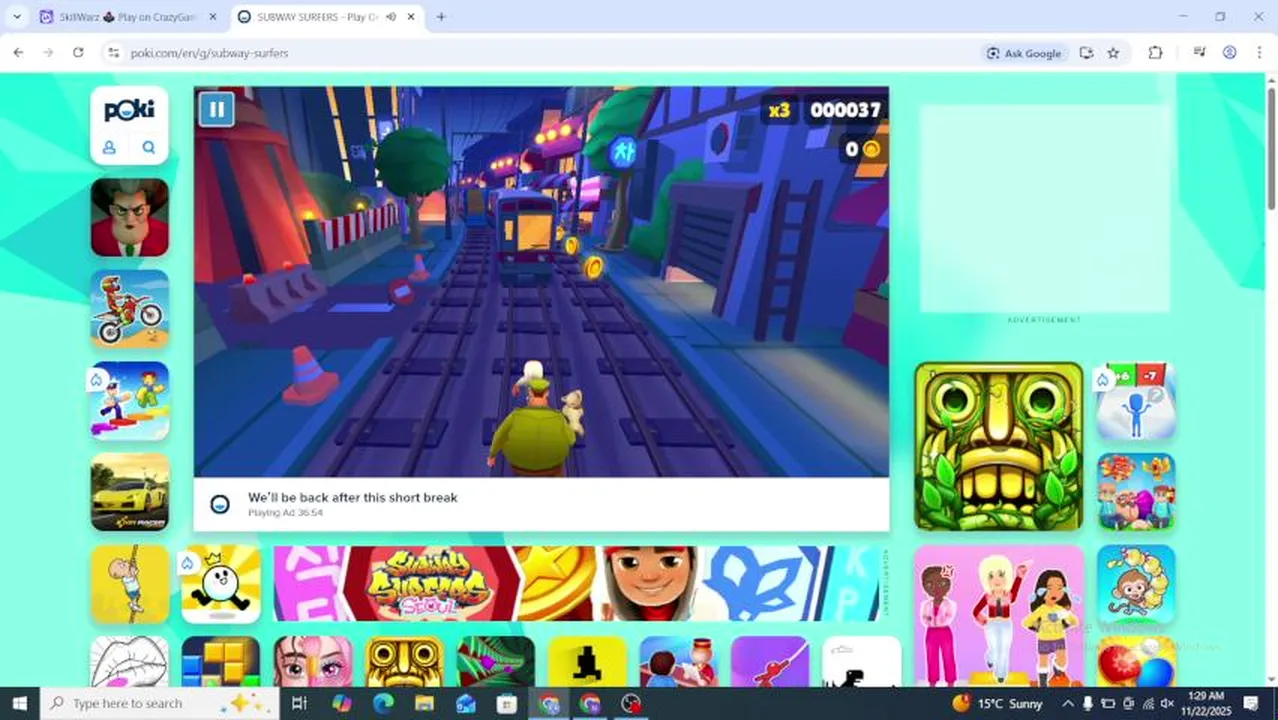
Task: Open the Moto X3M bike game thumbnail
Action: 130,309
